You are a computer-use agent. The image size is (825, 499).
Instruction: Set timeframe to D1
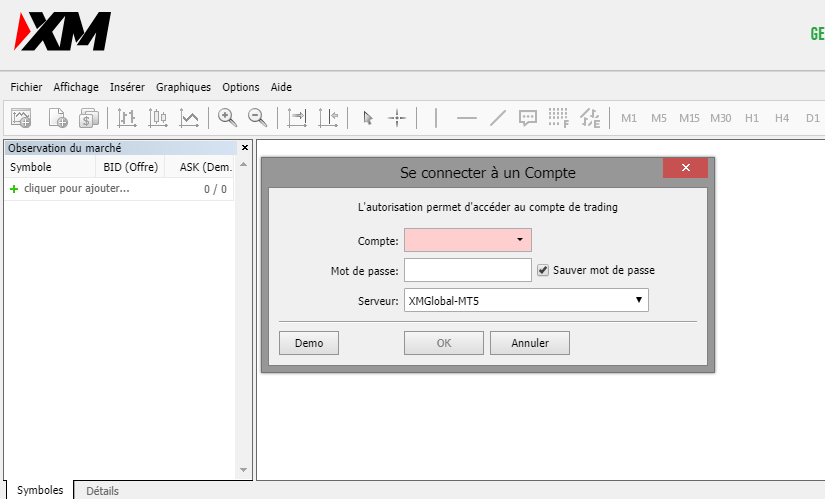coord(813,118)
